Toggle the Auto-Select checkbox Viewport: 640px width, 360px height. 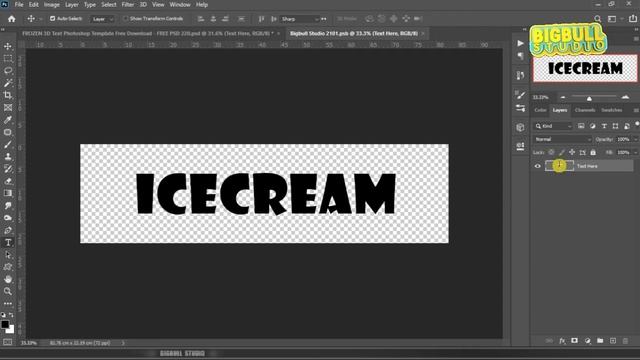(x=52, y=19)
